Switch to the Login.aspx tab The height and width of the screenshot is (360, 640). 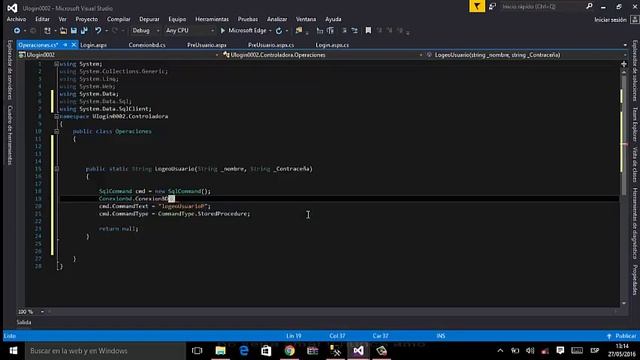click(x=93, y=45)
